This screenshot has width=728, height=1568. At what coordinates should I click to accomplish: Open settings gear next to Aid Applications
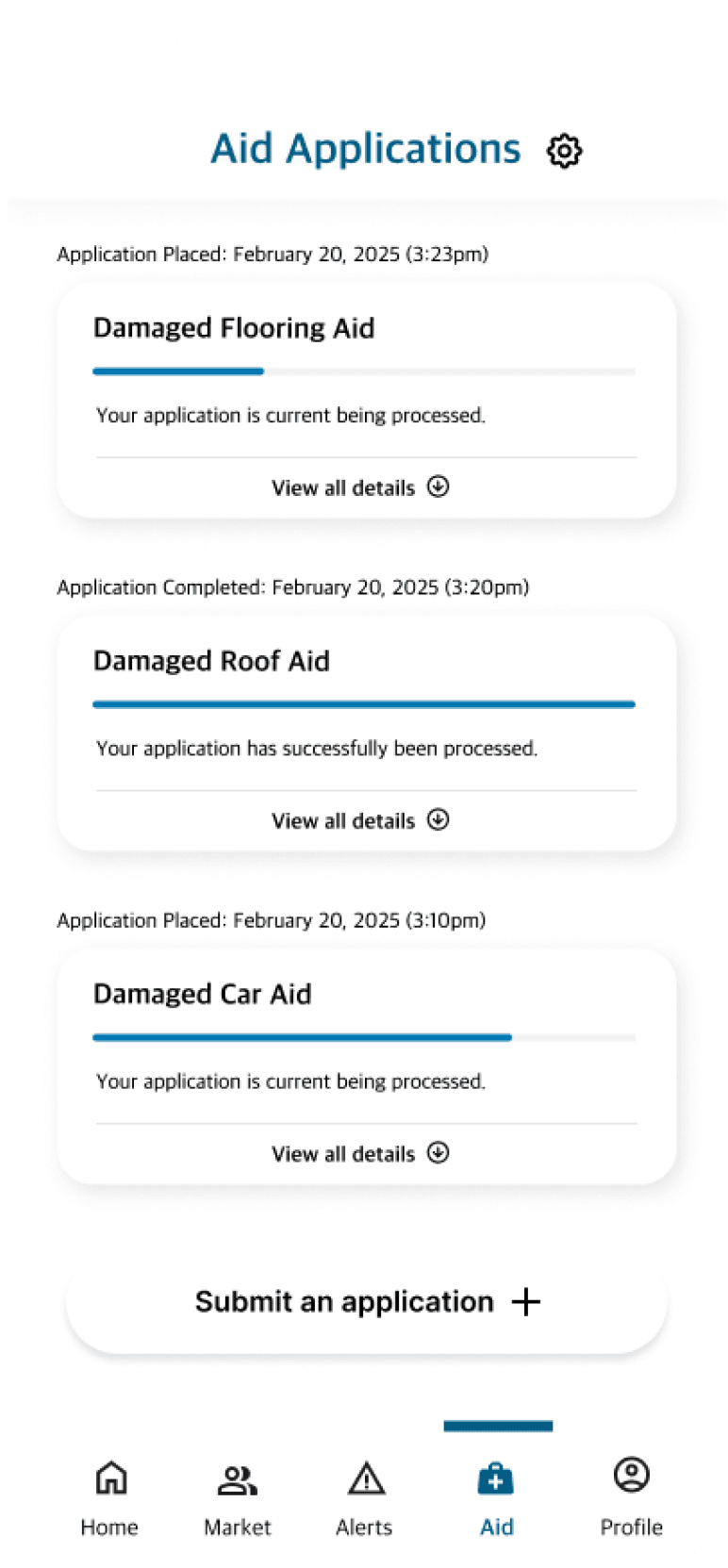click(x=564, y=151)
